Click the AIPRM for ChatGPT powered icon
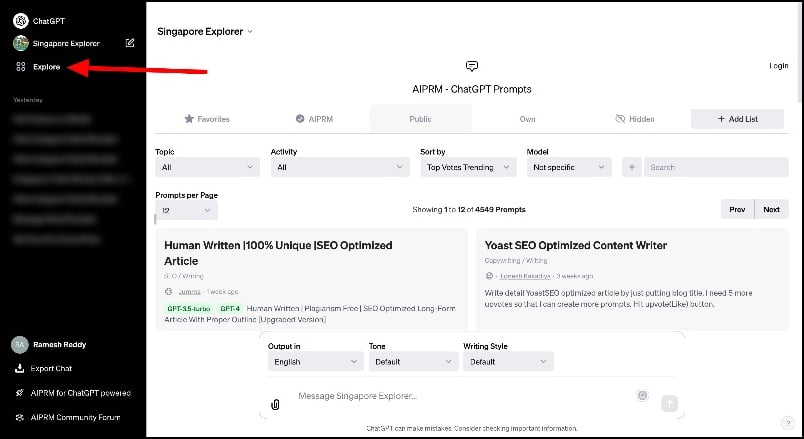804x439 pixels. [19, 393]
